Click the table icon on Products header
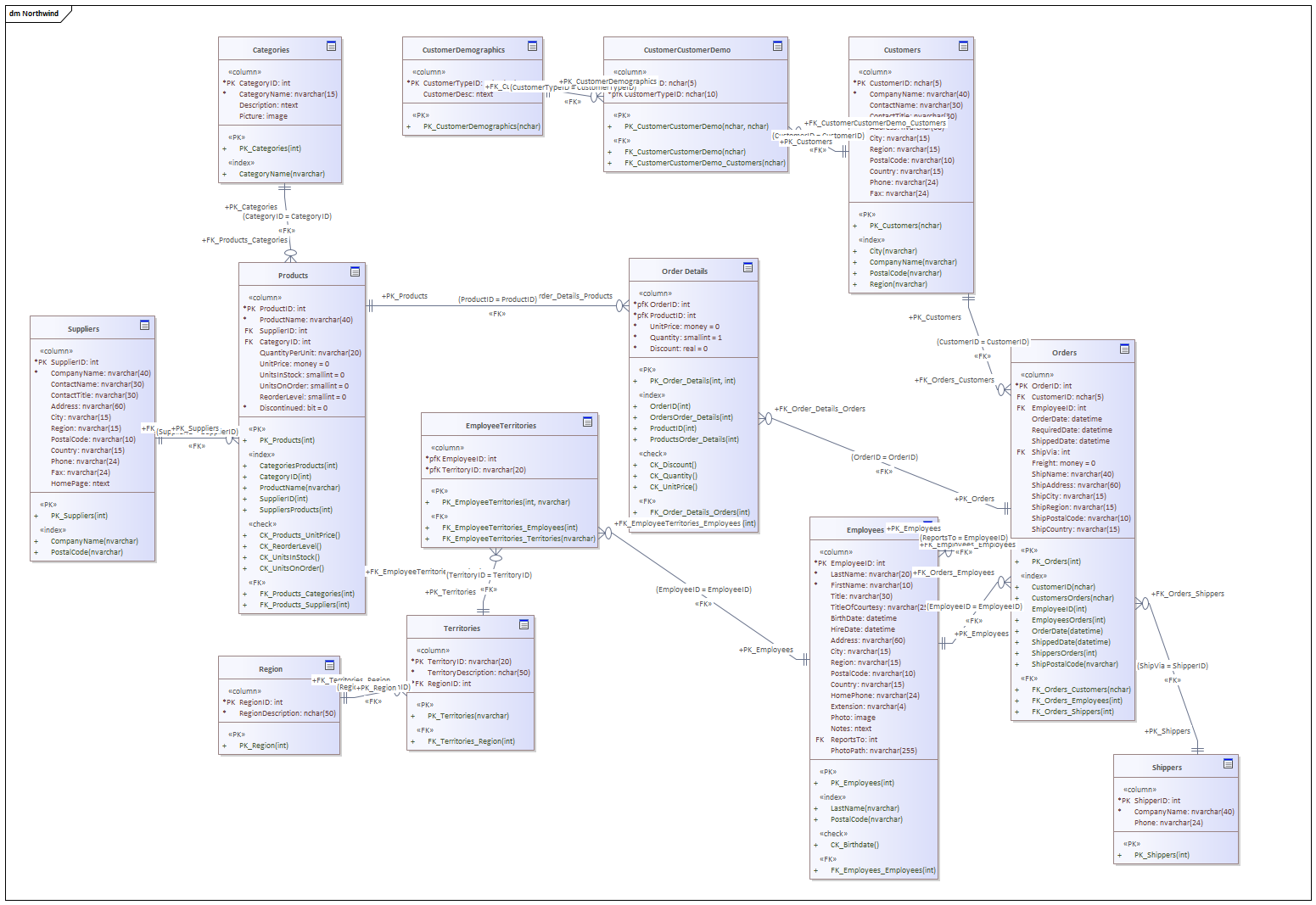 (x=356, y=271)
